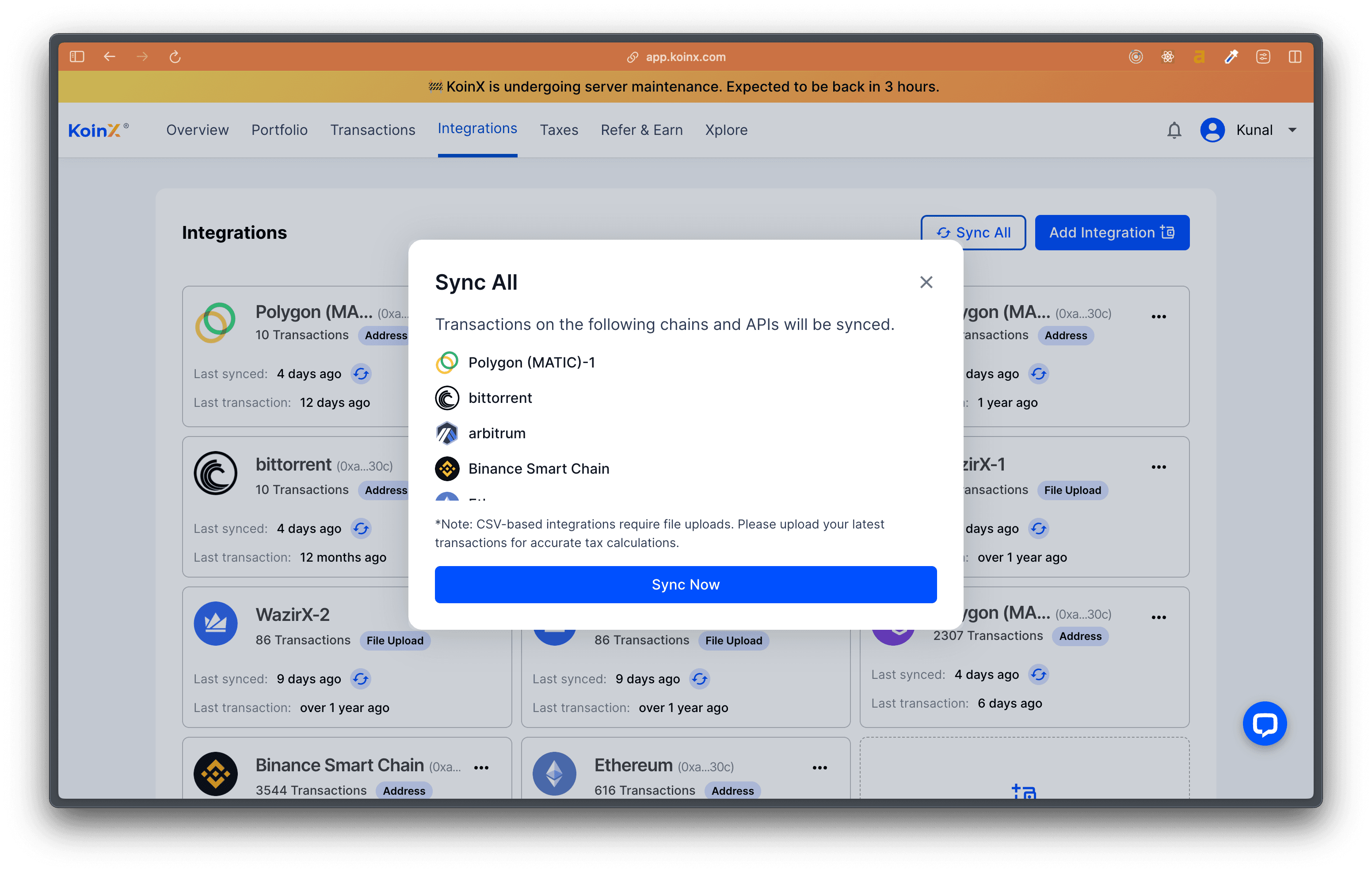
Task: Click the Ethereum card logo
Action: [x=554, y=774]
